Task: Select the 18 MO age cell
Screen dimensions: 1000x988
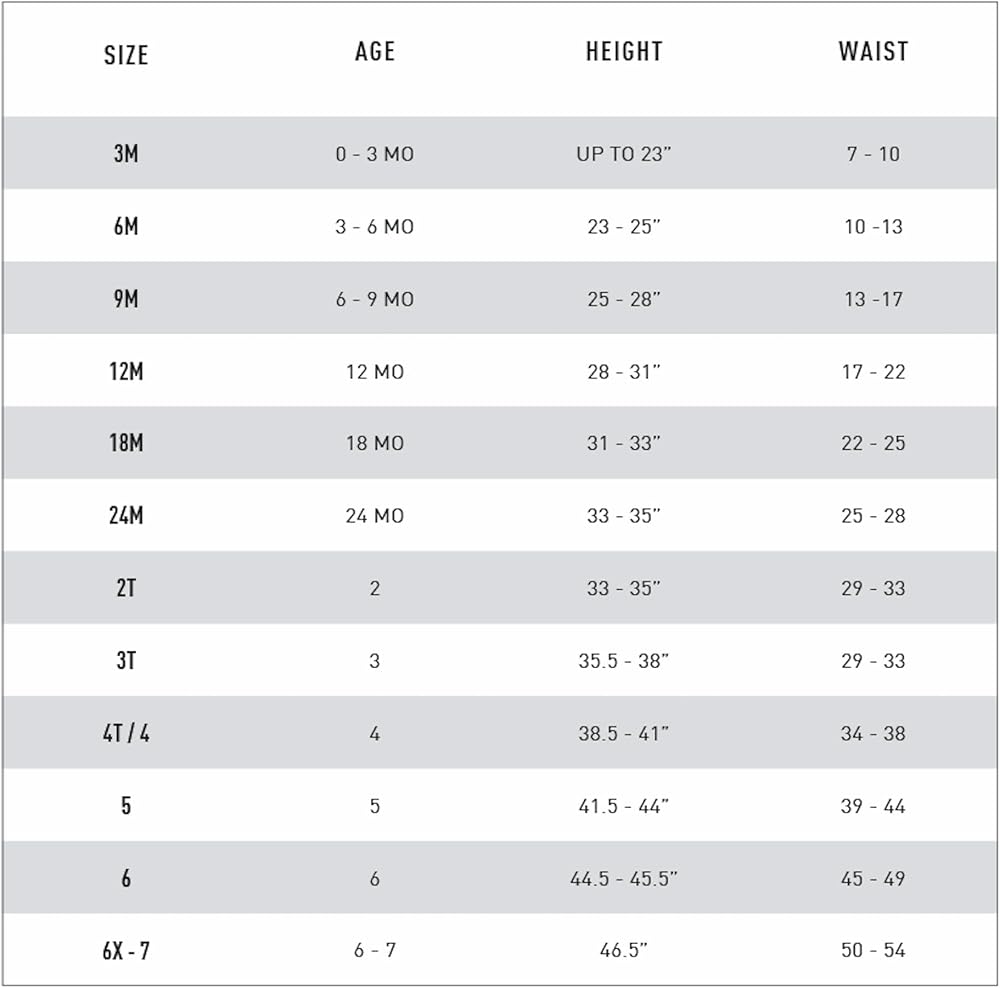Action: 375,443
